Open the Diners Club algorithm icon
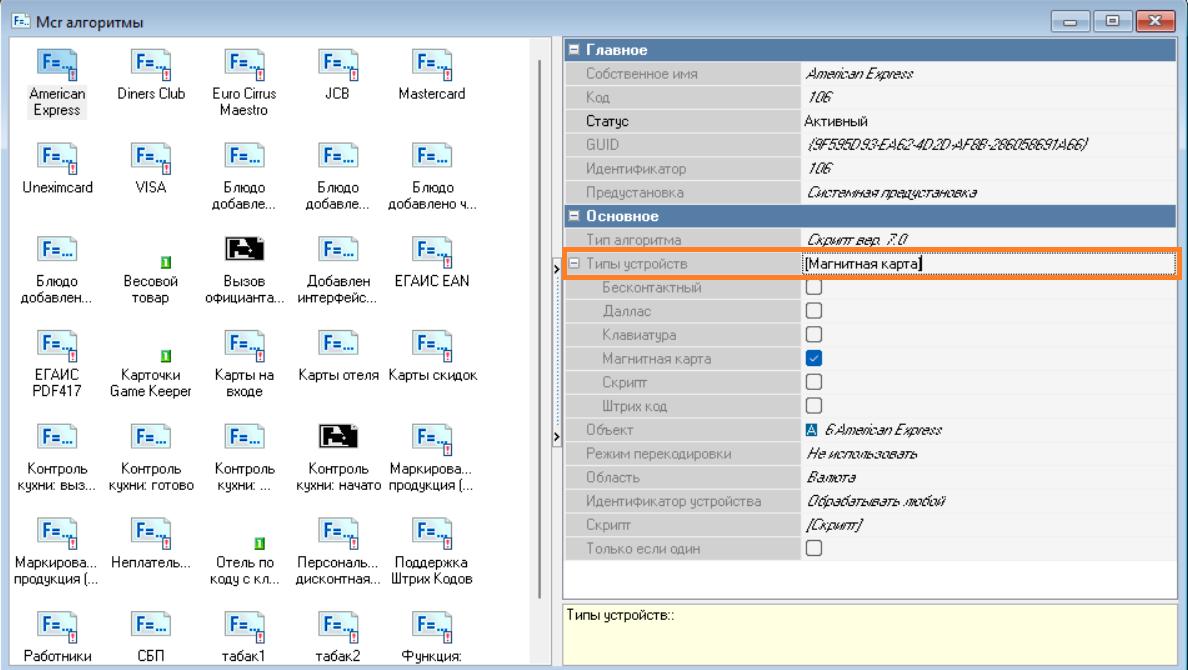The height and width of the screenshot is (670, 1188). pos(151,66)
